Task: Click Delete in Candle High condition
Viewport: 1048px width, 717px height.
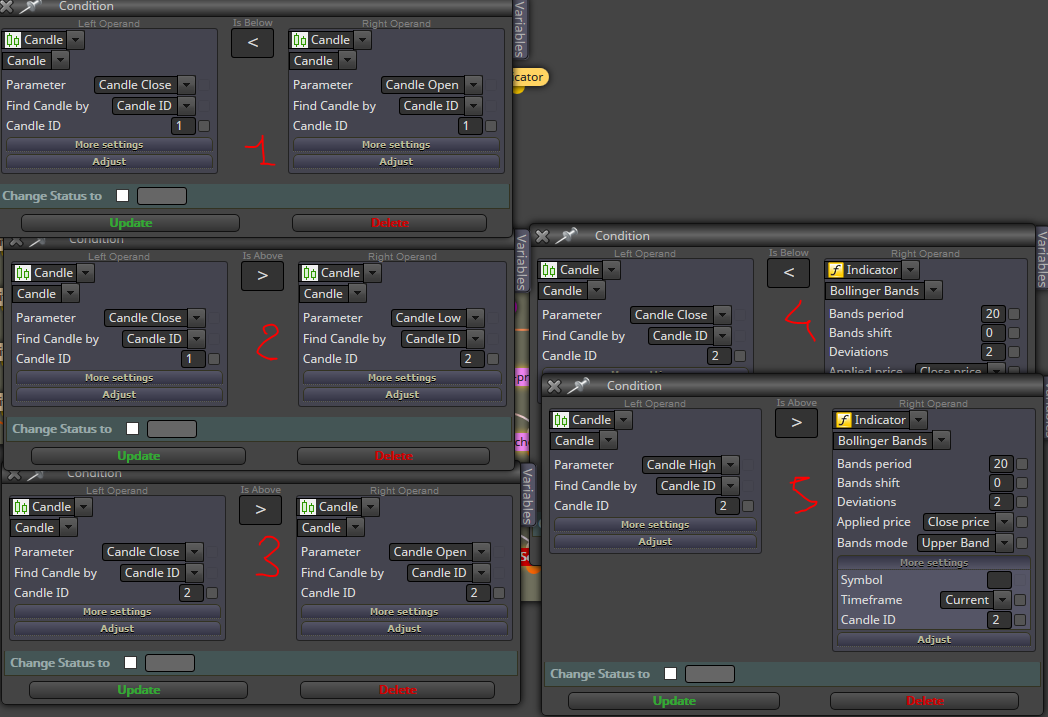Action: tap(924, 701)
